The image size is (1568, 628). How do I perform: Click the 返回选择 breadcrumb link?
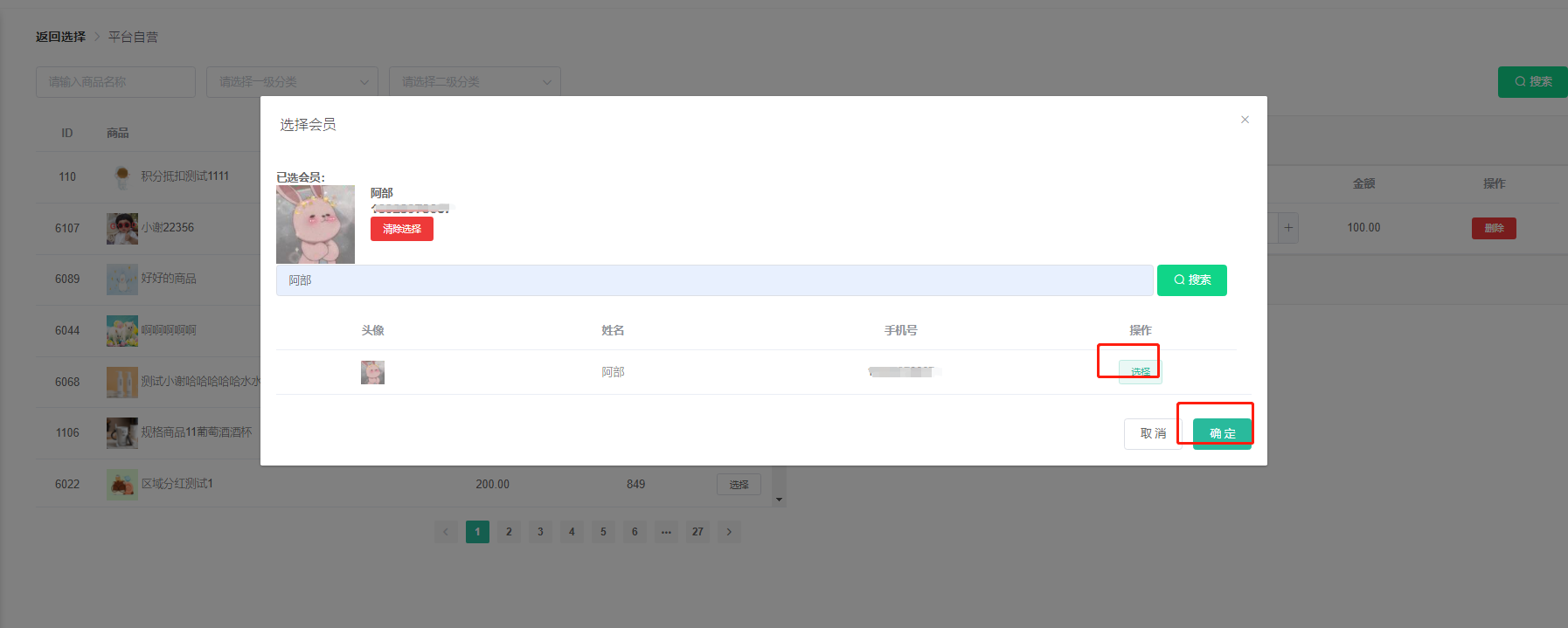(x=60, y=37)
